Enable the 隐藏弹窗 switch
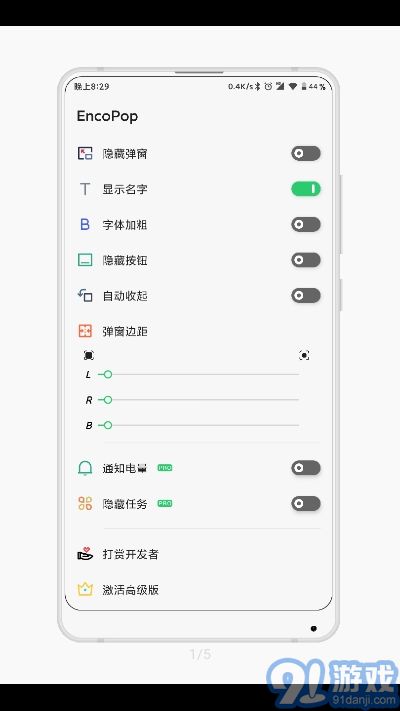 [x=306, y=153]
